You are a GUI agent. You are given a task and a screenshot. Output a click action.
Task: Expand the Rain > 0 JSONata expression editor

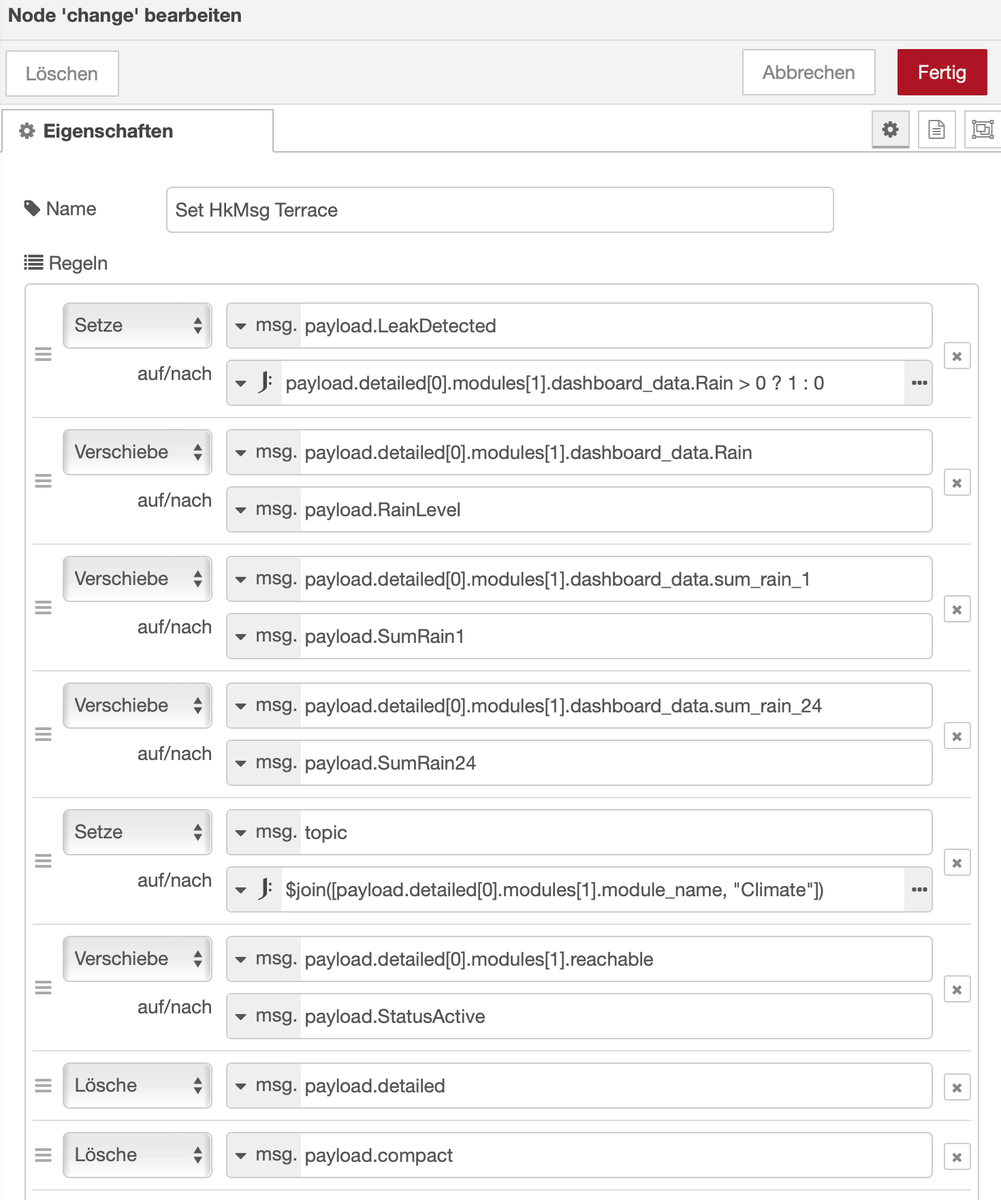tap(918, 383)
